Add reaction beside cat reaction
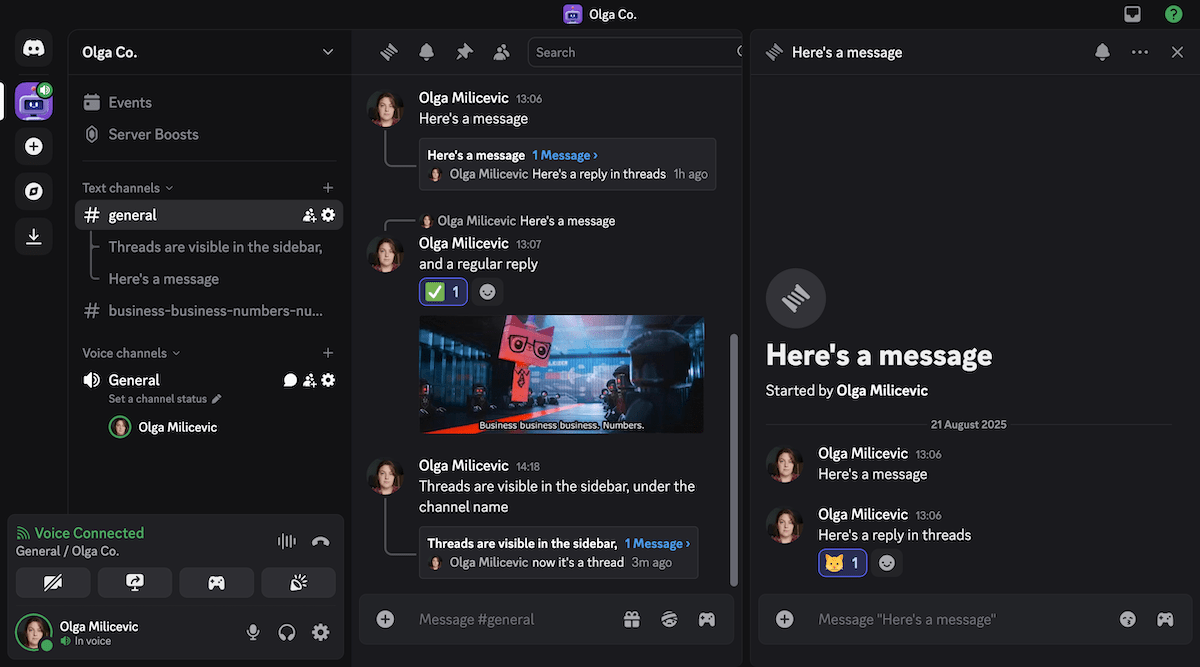The height and width of the screenshot is (667, 1200). tap(887, 563)
